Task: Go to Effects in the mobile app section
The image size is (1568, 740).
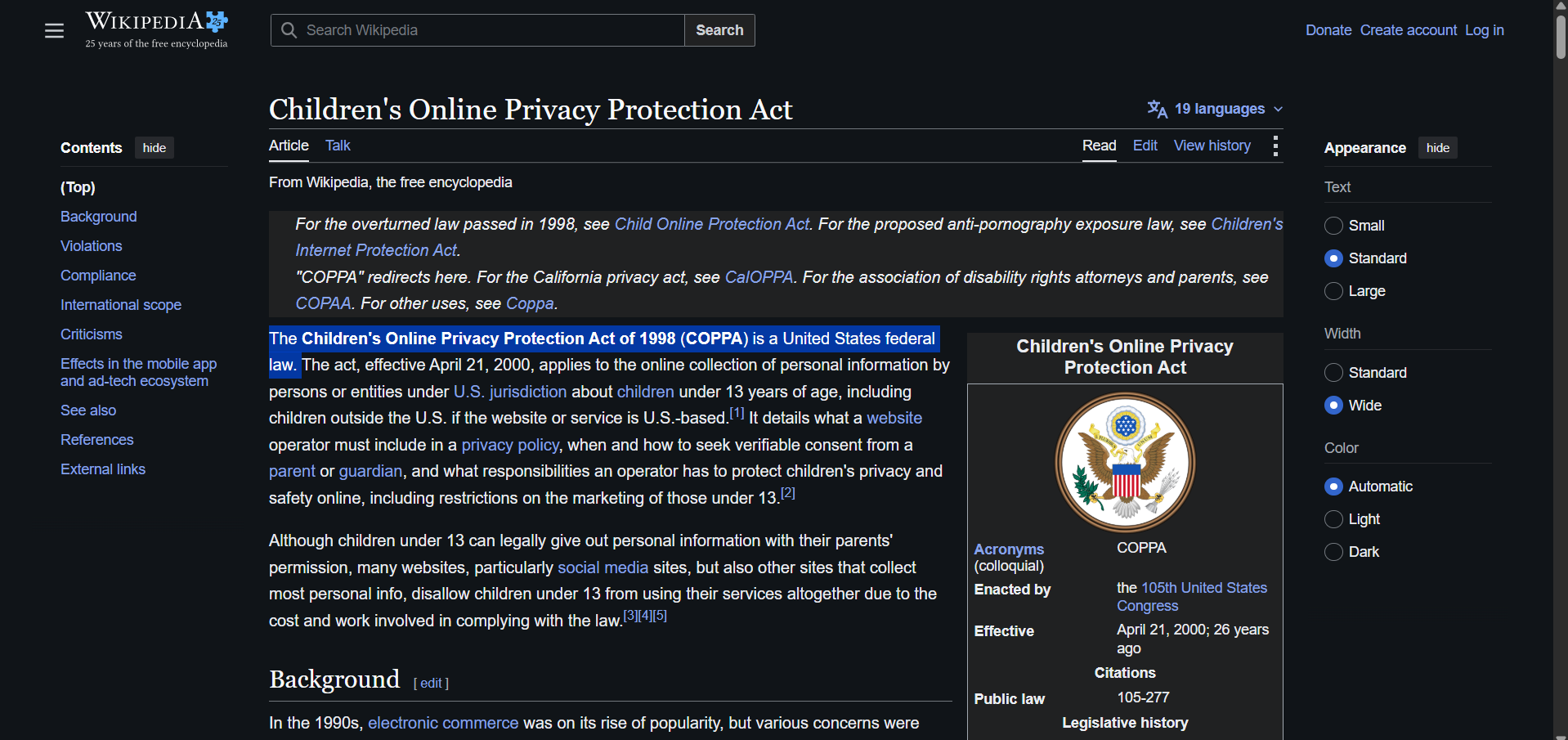Action: 139,372
